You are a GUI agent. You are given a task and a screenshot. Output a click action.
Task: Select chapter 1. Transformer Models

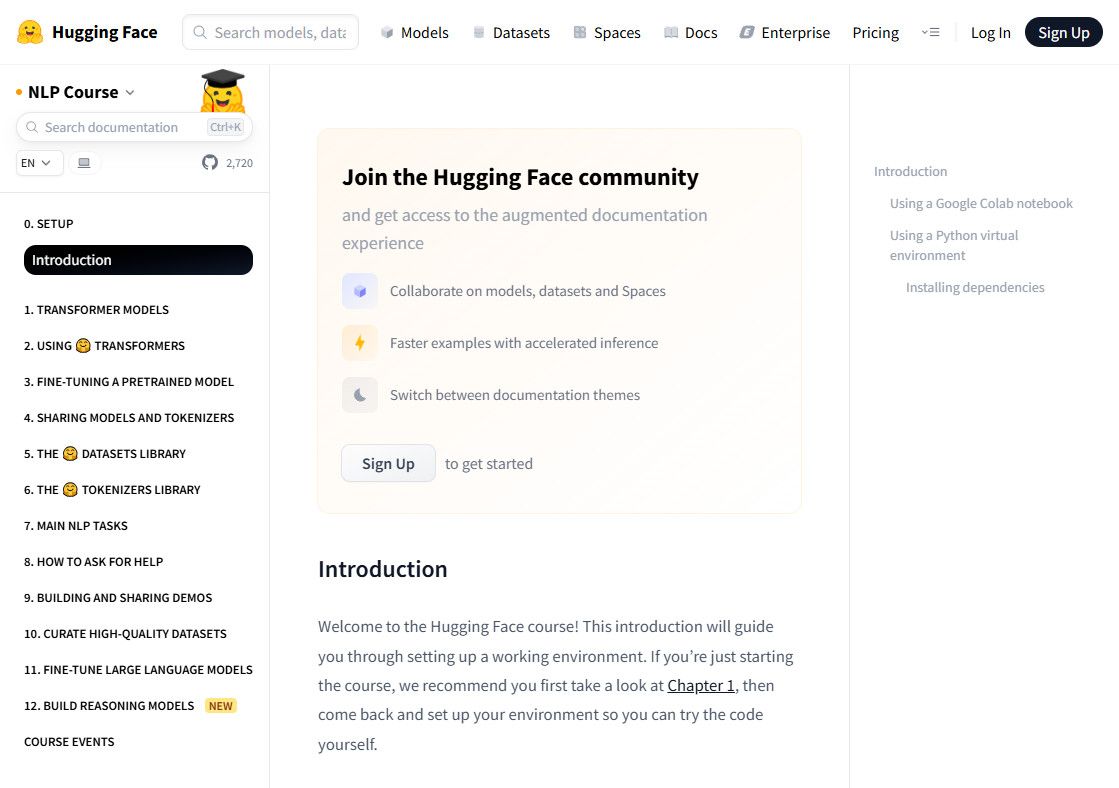pos(96,310)
